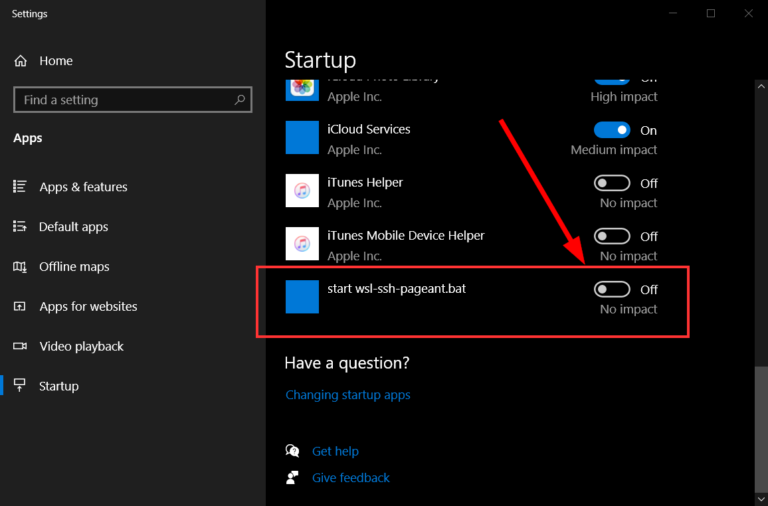The image size is (768, 506).
Task: Open Changing startup apps link
Action: [348, 395]
